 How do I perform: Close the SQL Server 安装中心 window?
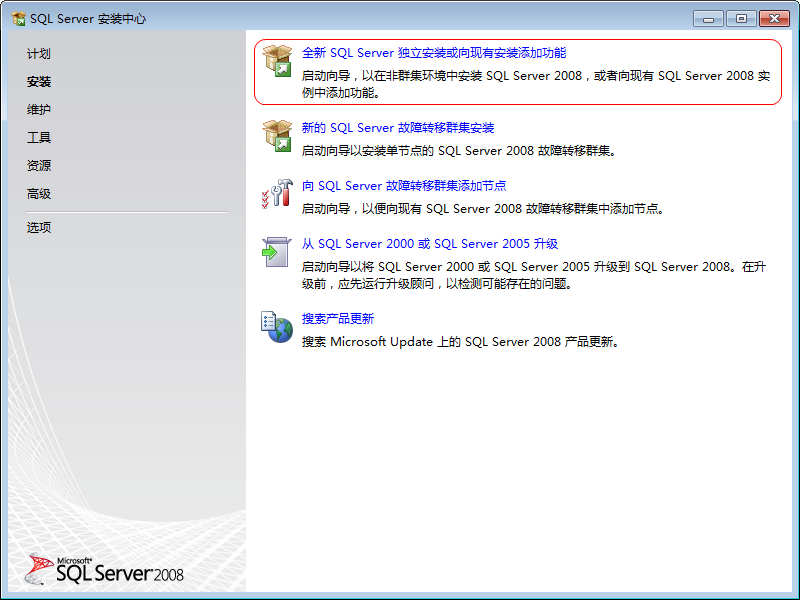coord(774,19)
